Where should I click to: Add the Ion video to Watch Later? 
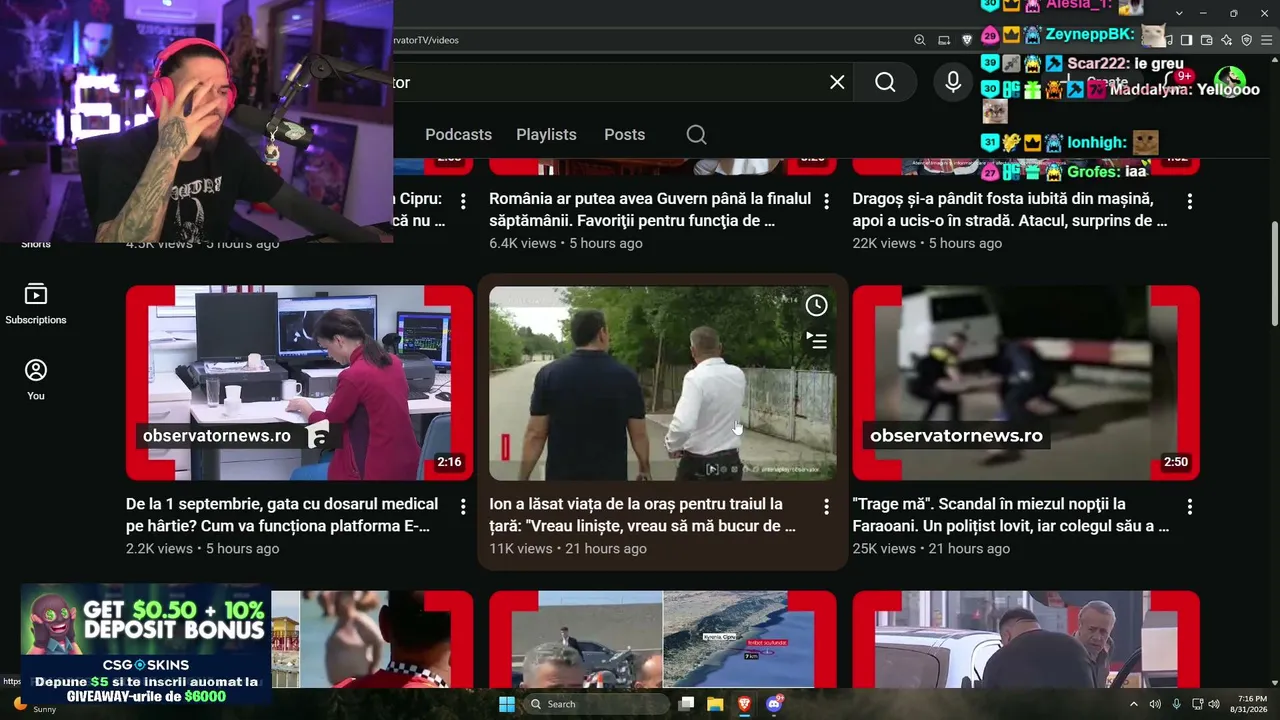pos(816,306)
